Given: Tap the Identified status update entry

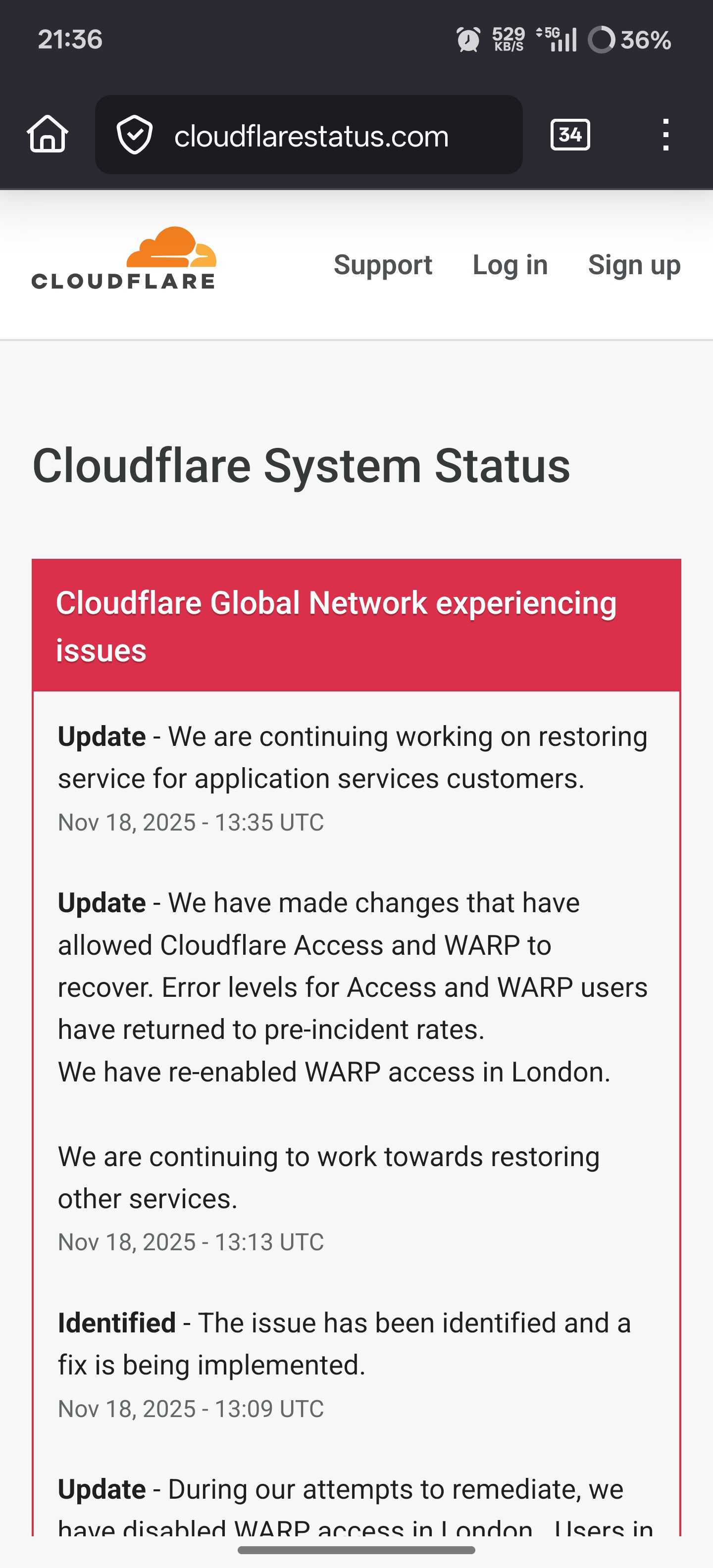Looking at the screenshot, I should tap(344, 1344).
